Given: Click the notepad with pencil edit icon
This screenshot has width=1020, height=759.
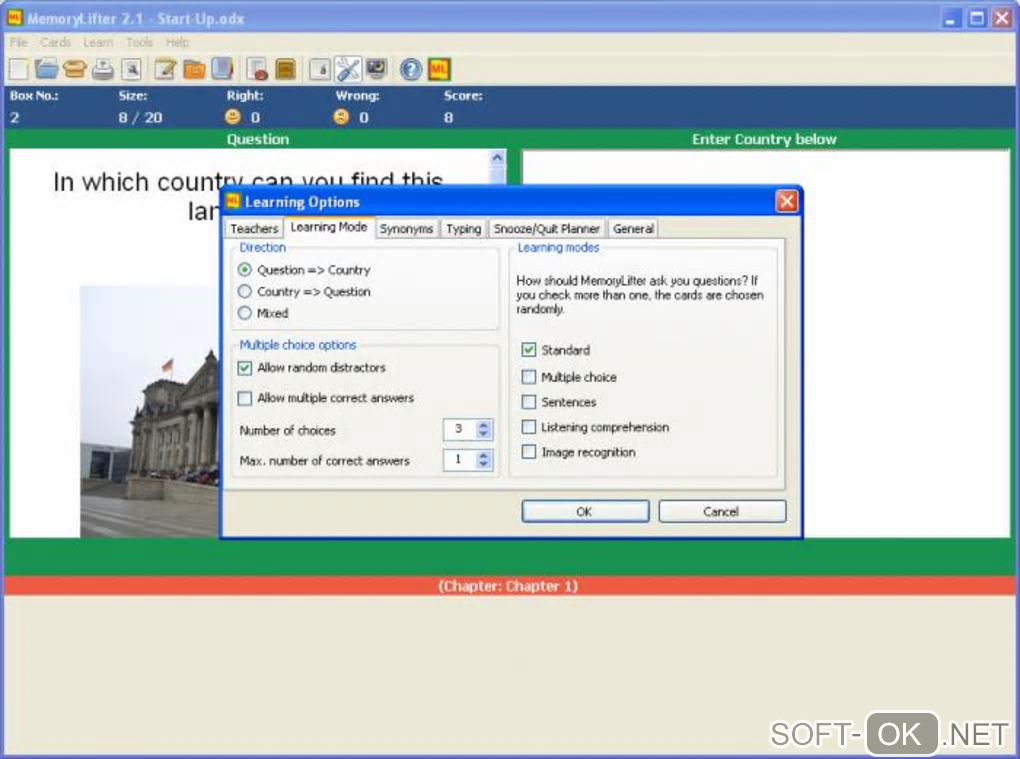Looking at the screenshot, I should pos(165,69).
